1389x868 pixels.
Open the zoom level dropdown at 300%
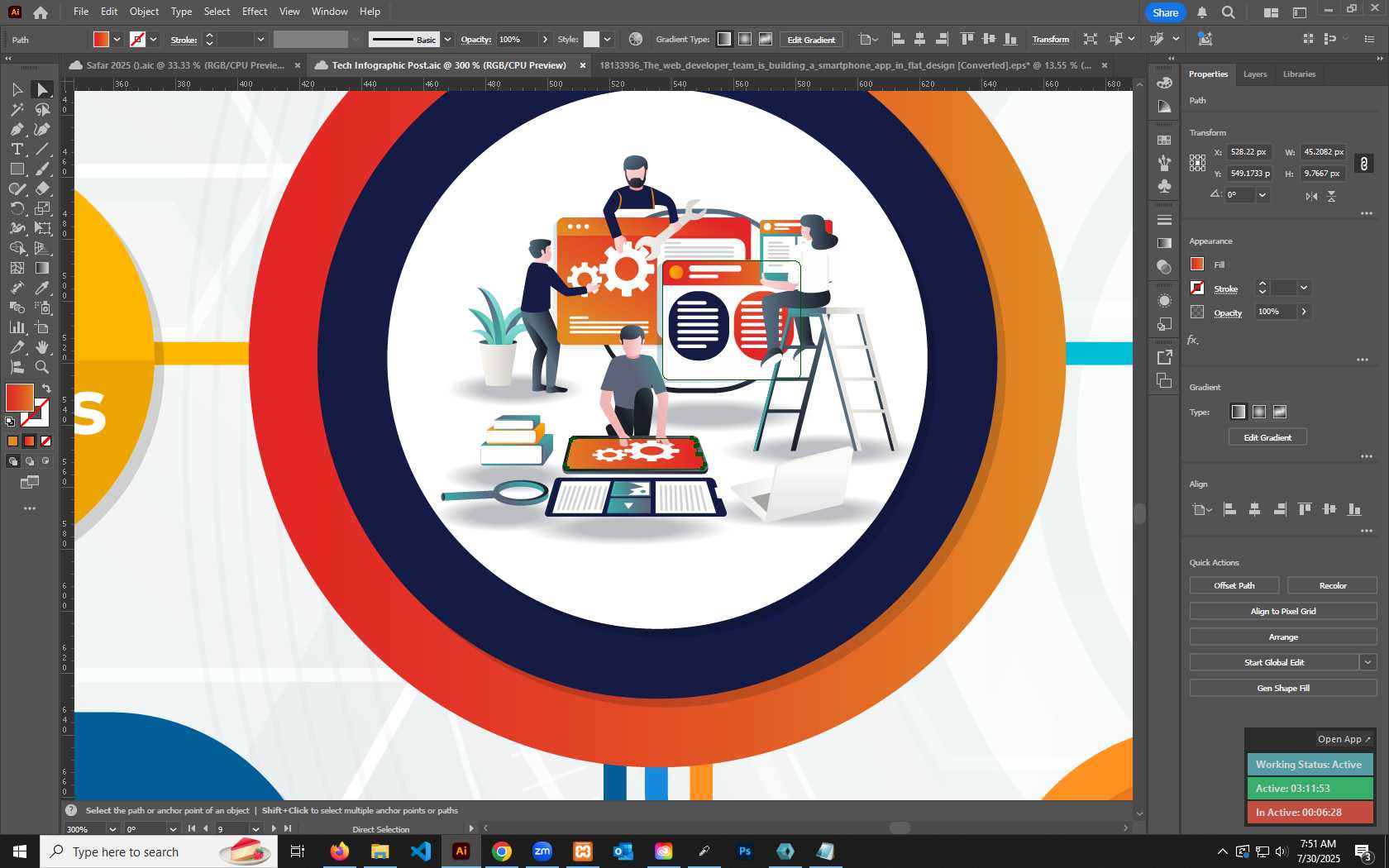click(x=112, y=829)
